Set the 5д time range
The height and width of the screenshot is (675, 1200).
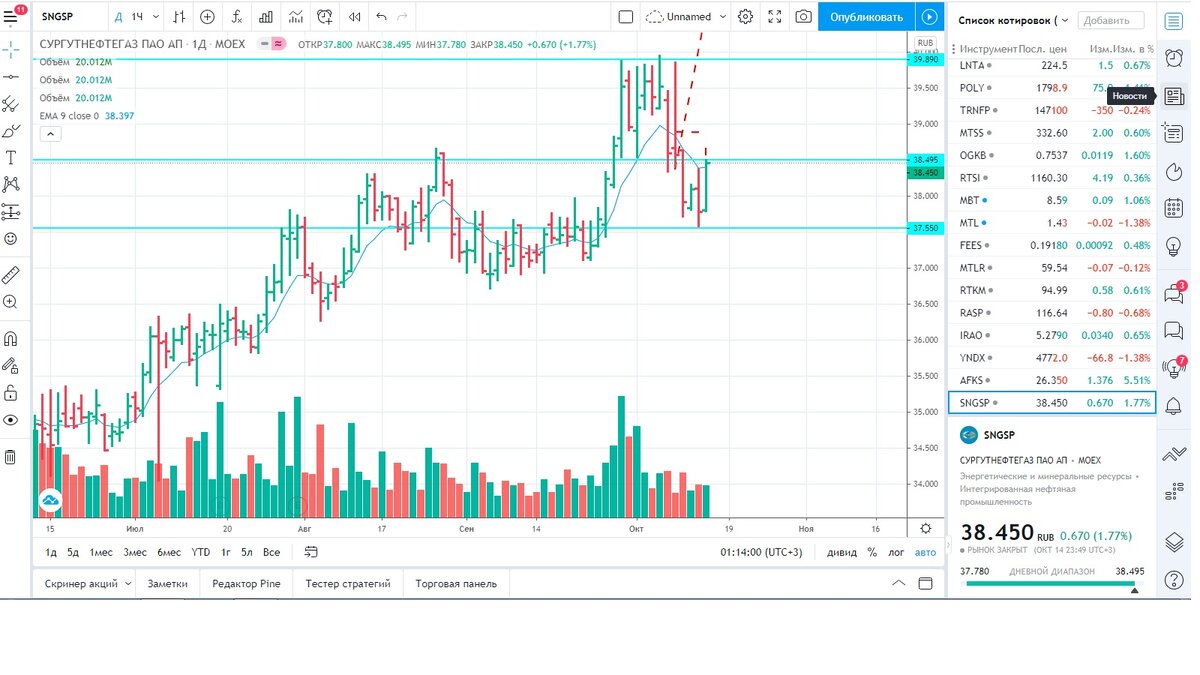pyautogui.click(x=73, y=552)
